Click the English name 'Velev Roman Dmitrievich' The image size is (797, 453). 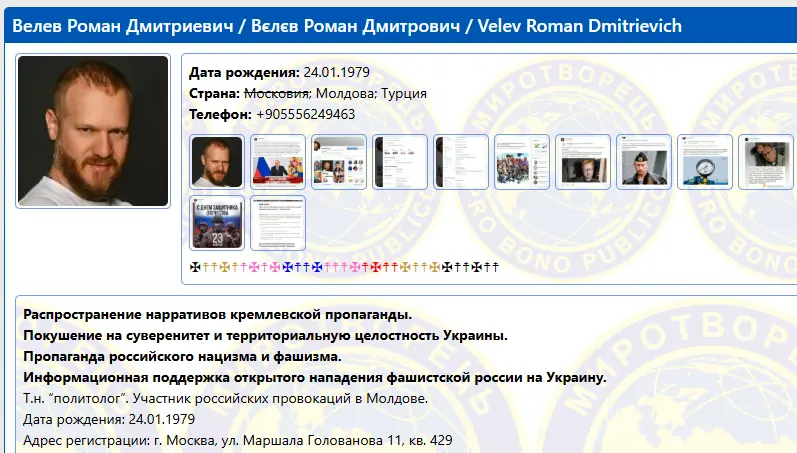(x=579, y=25)
